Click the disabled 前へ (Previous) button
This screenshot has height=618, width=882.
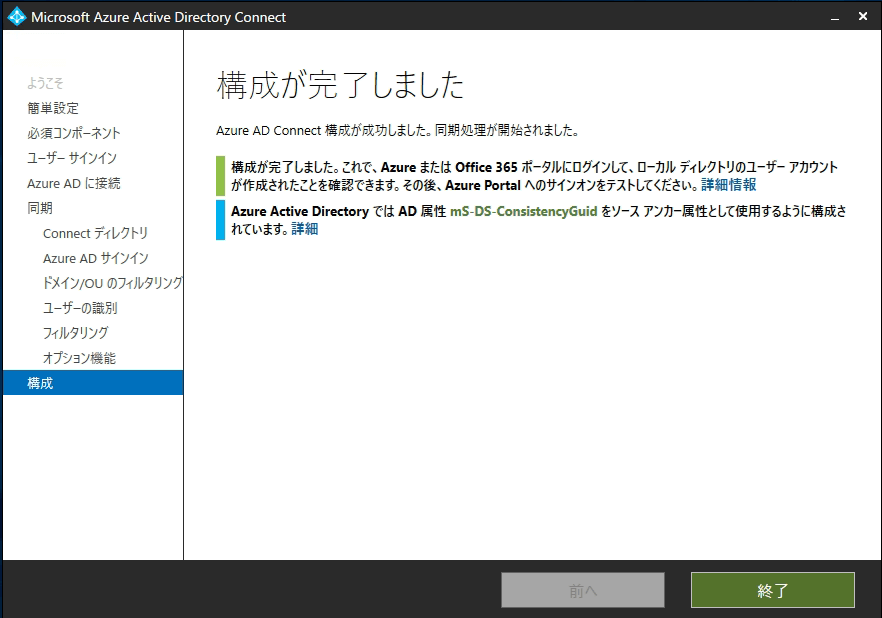583,590
